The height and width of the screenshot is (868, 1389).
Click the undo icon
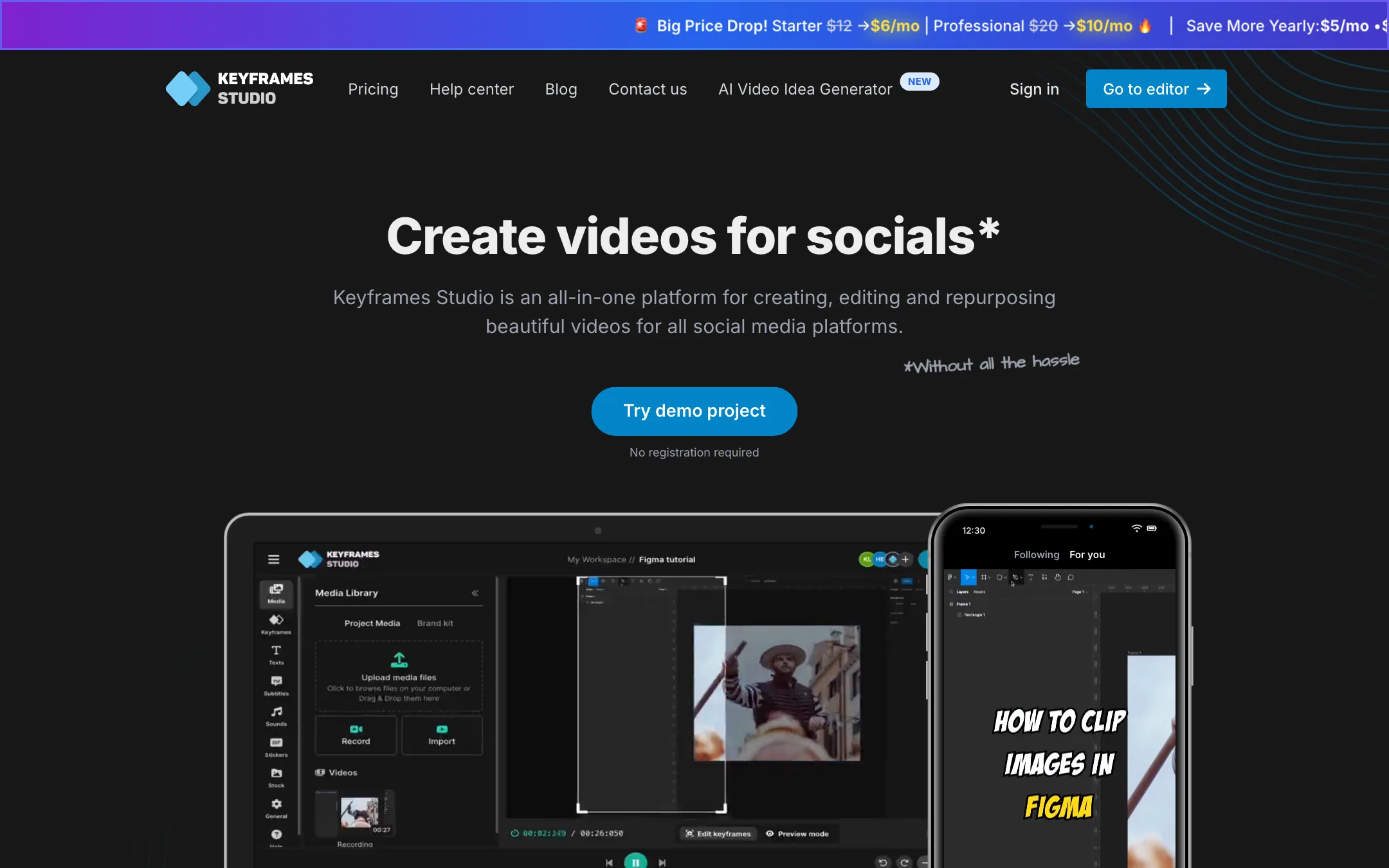point(883,862)
